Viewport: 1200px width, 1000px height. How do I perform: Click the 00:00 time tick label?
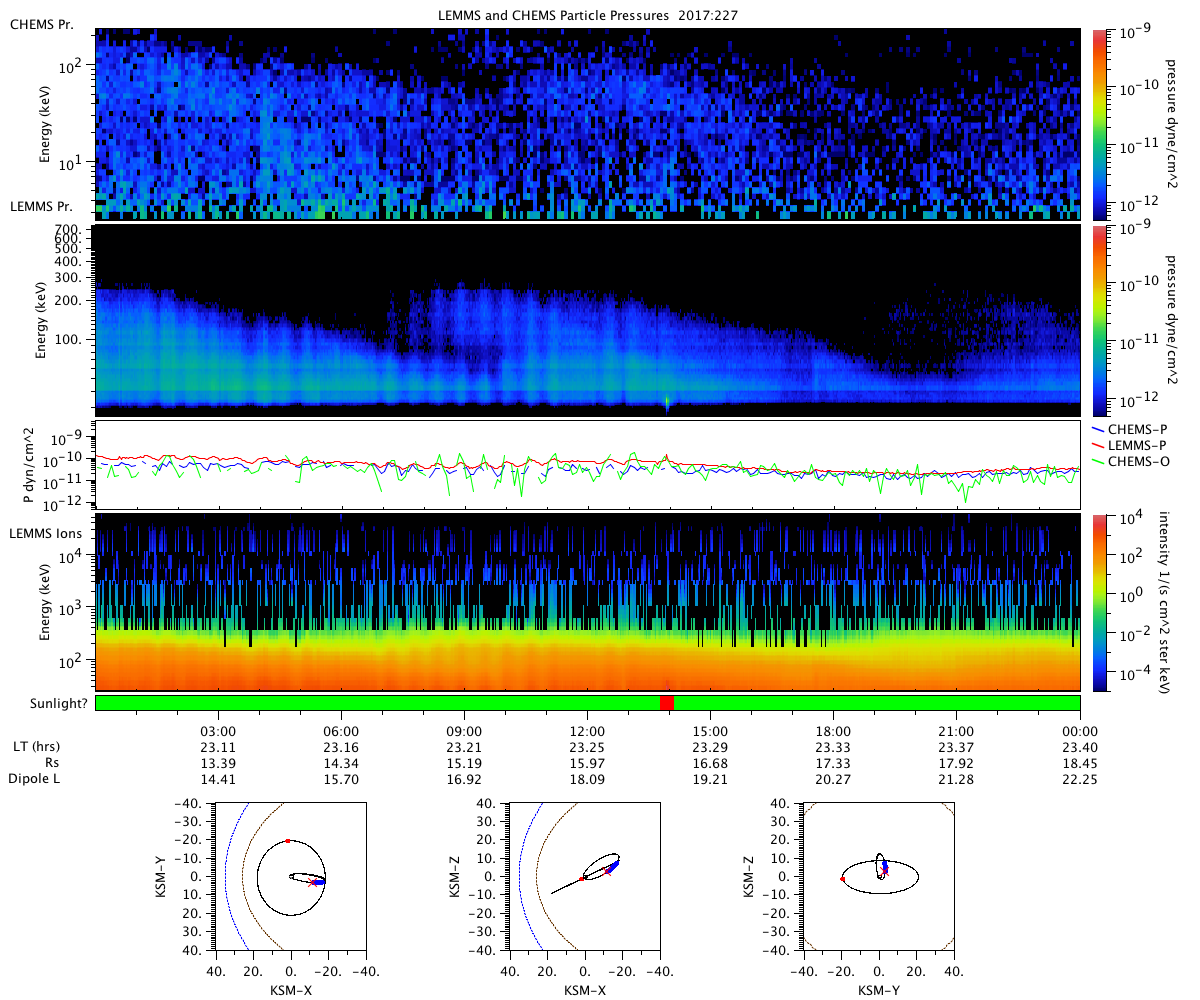pyautogui.click(x=1080, y=731)
